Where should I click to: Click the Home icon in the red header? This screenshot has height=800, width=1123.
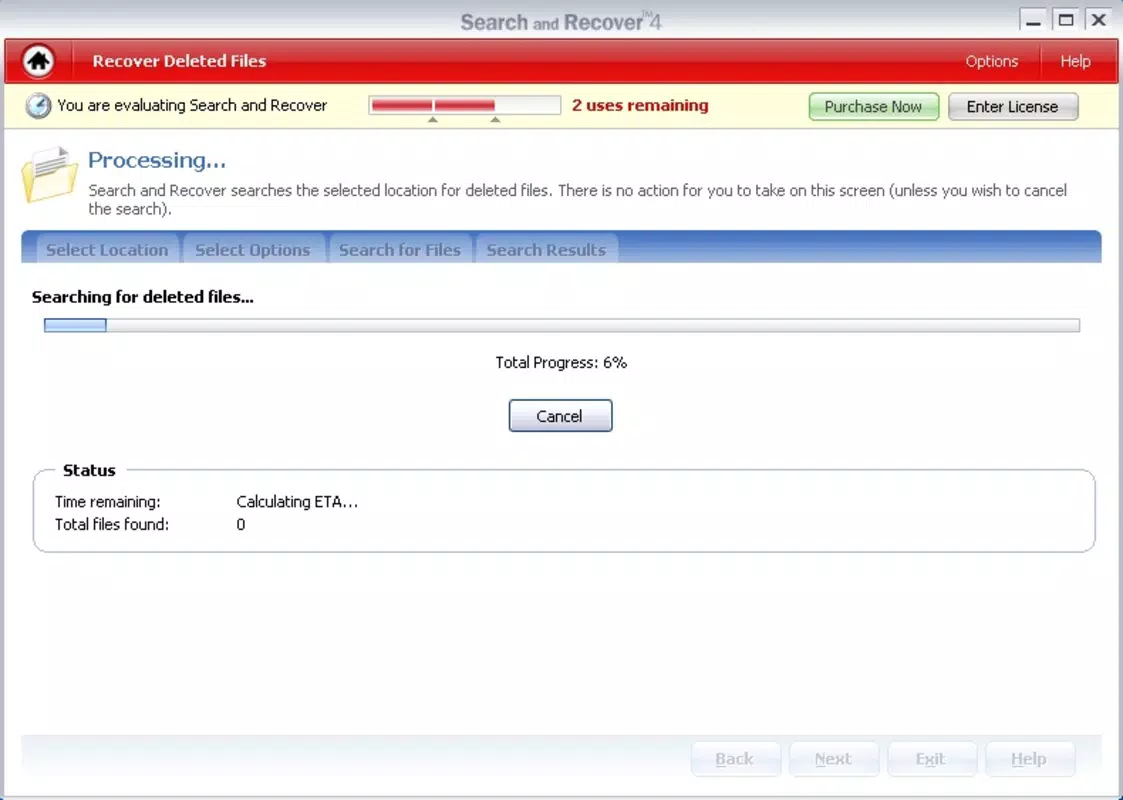pyautogui.click(x=39, y=61)
